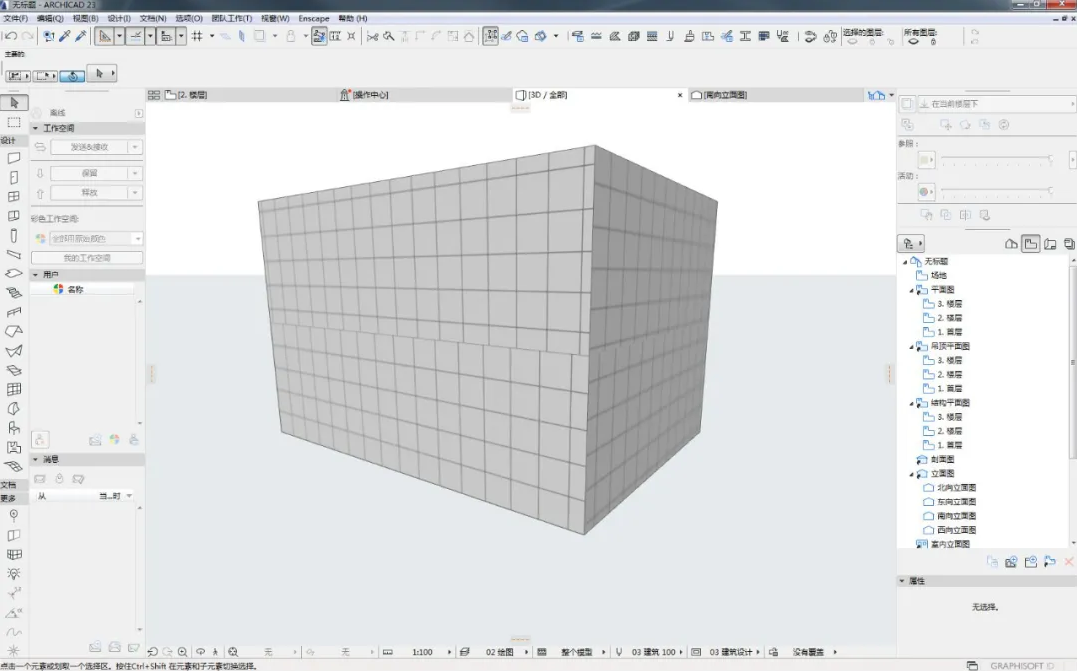Open the 释放 dropdown arrow

tap(135, 192)
